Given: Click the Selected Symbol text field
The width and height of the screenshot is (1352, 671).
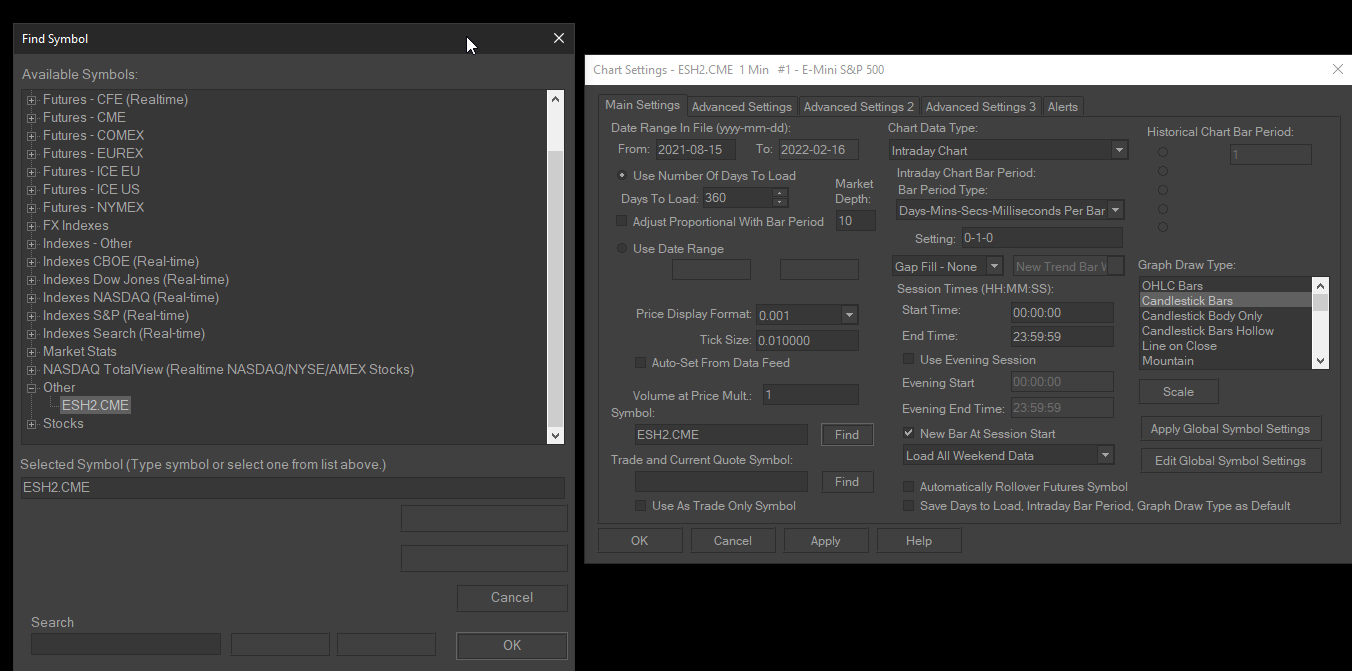Looking at the screenshot, I should (x=293, y=488).
